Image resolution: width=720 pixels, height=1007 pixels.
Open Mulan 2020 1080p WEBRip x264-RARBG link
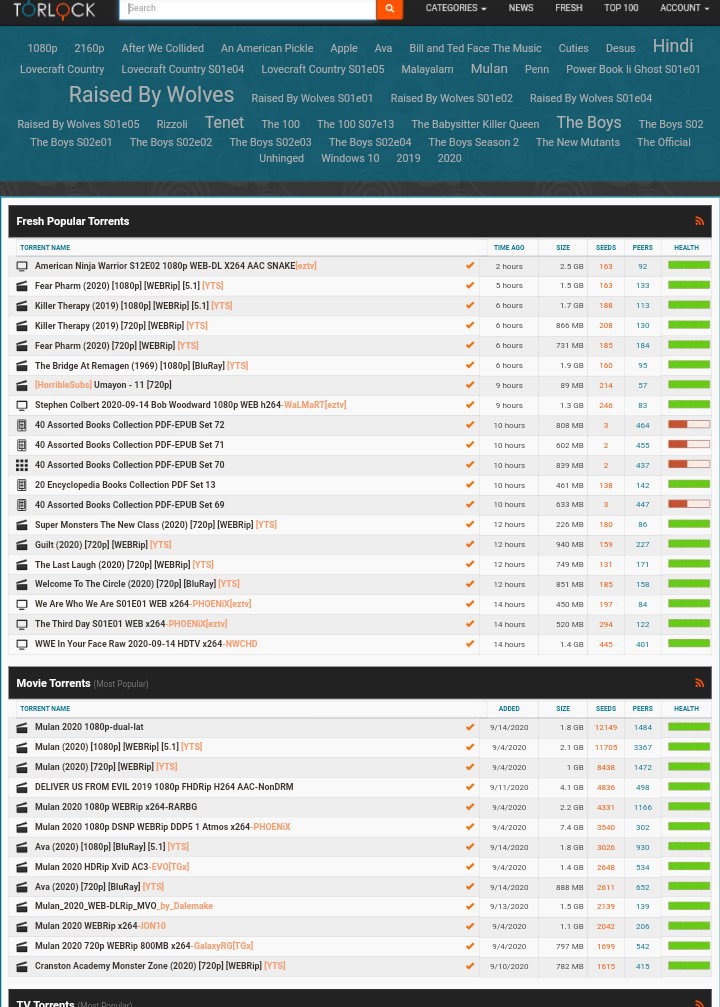pyautogui.click(x=116, y=807)
